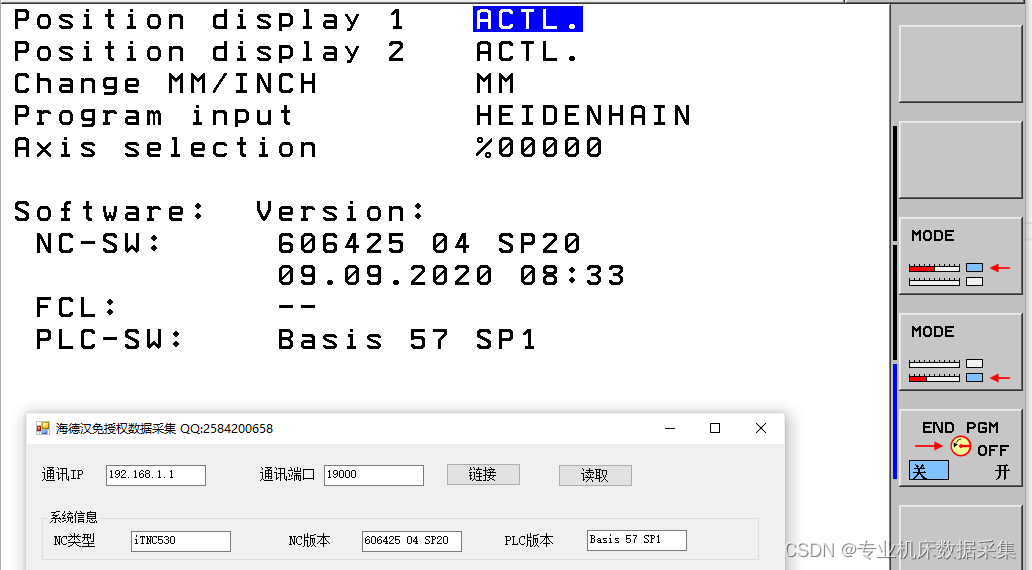Select ACTL. value of Position display 2
The width and height of the screenshot is (1032, 570).
click(527, 51)
